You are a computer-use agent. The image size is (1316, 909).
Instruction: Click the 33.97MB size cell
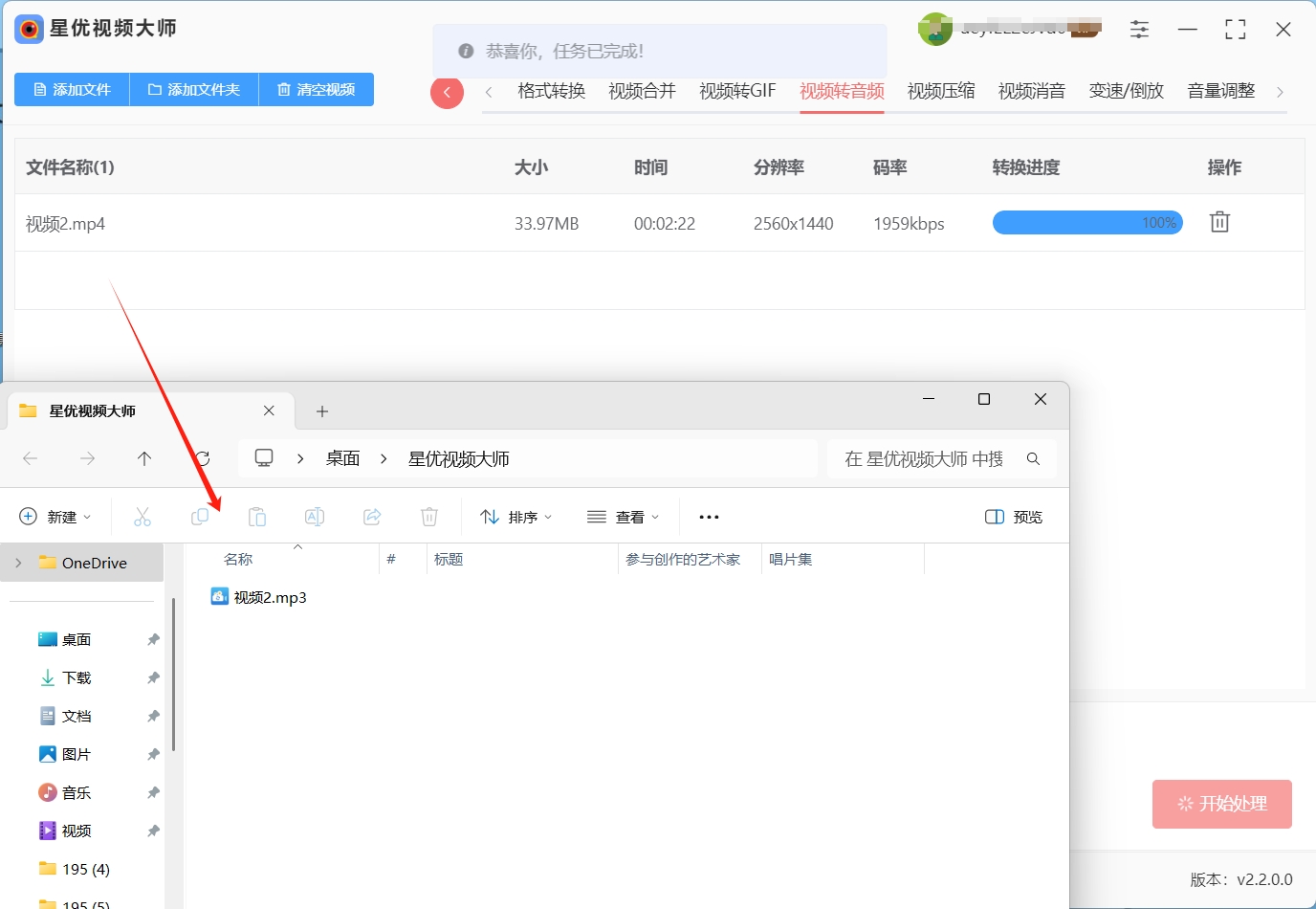(x=547, y=224)
